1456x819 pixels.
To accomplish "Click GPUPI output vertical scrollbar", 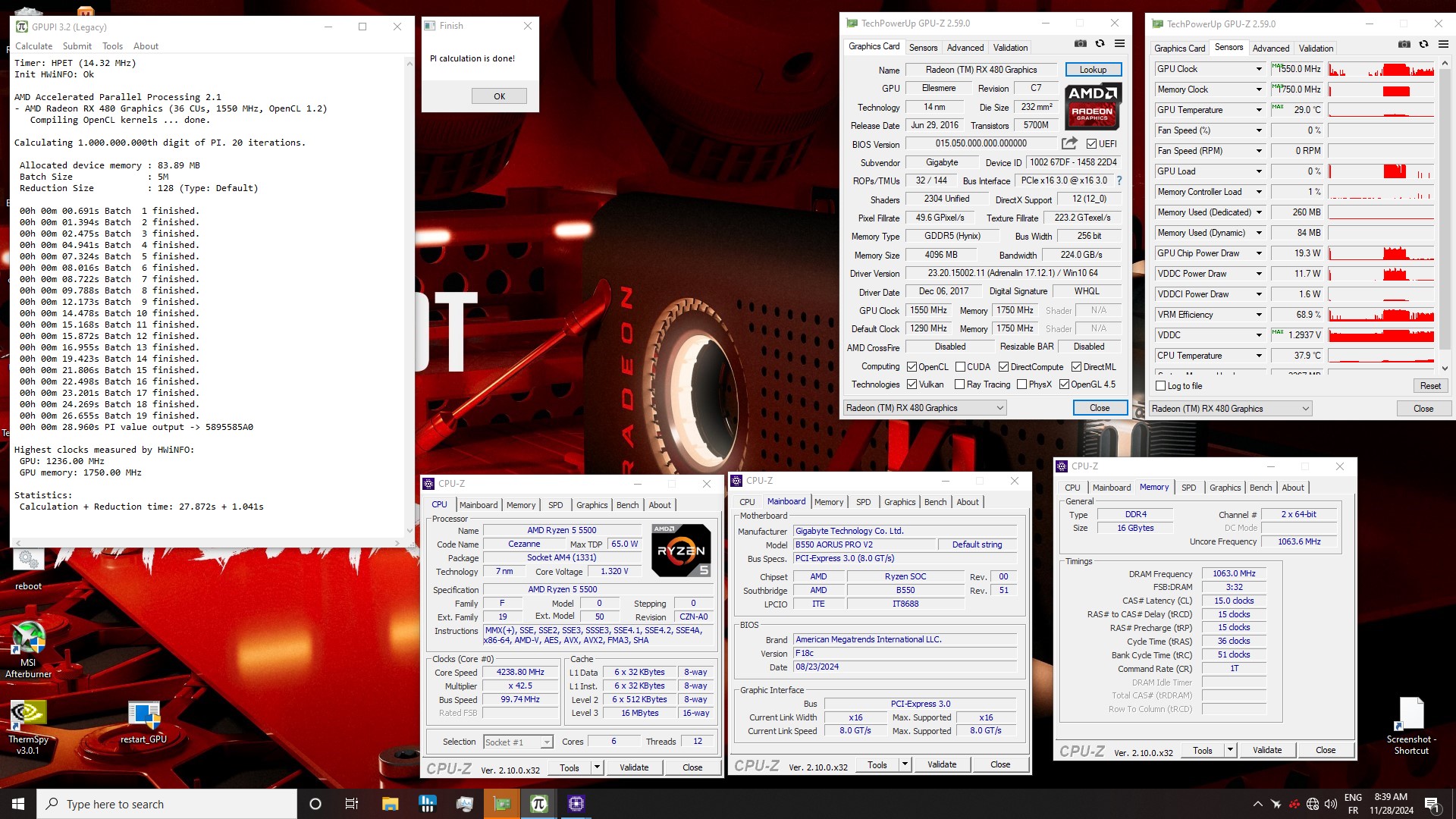I will (x=409, y=296).
